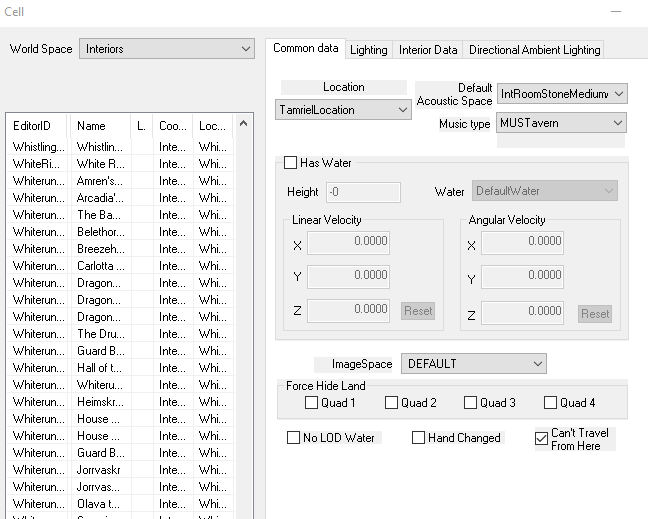Open the ImageSpace DEFAULT dropdown
This screenshot has height=519, width=648.
(x=474, y=364)
